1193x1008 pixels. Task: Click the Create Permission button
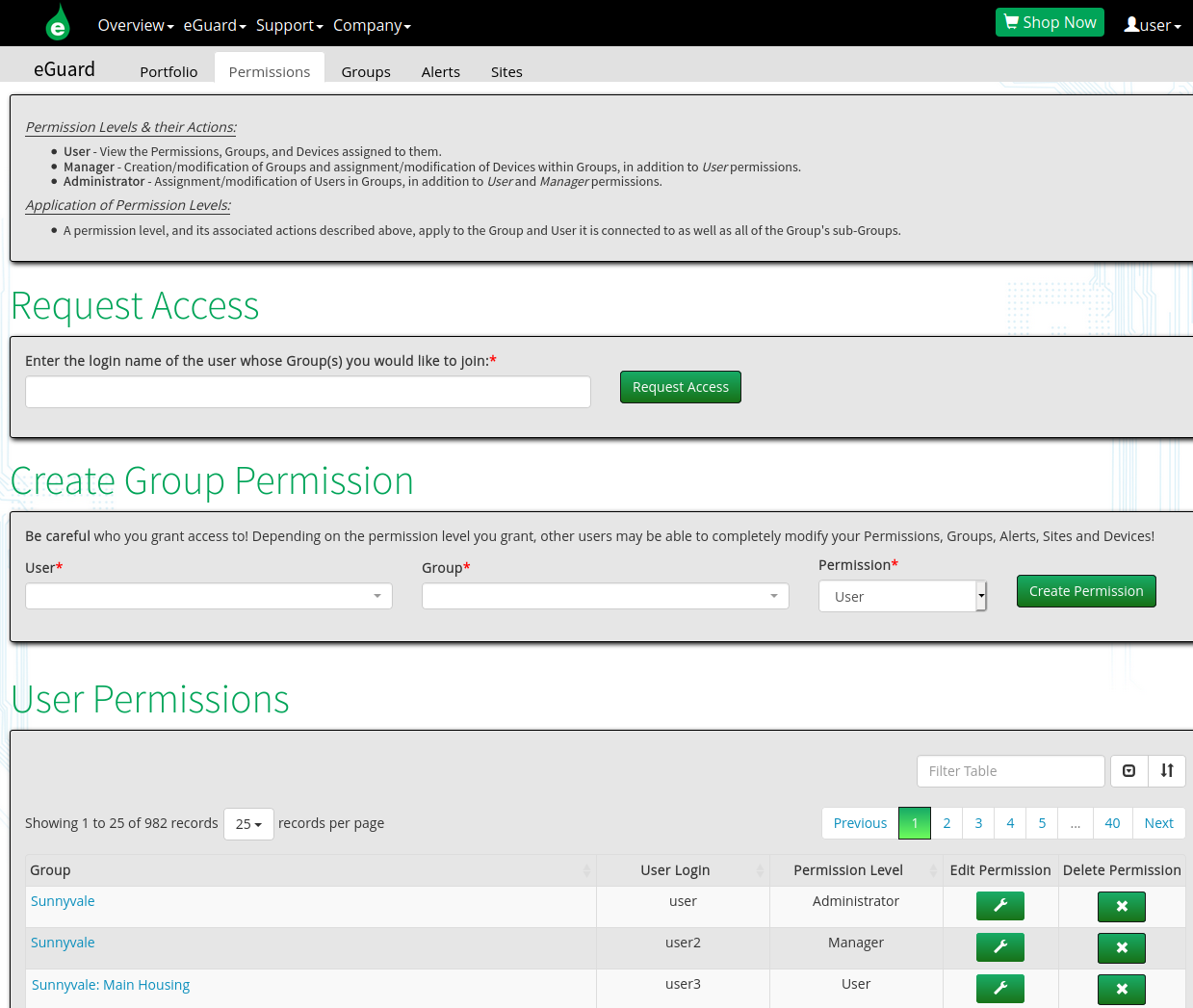click(x=1086, y=591)
